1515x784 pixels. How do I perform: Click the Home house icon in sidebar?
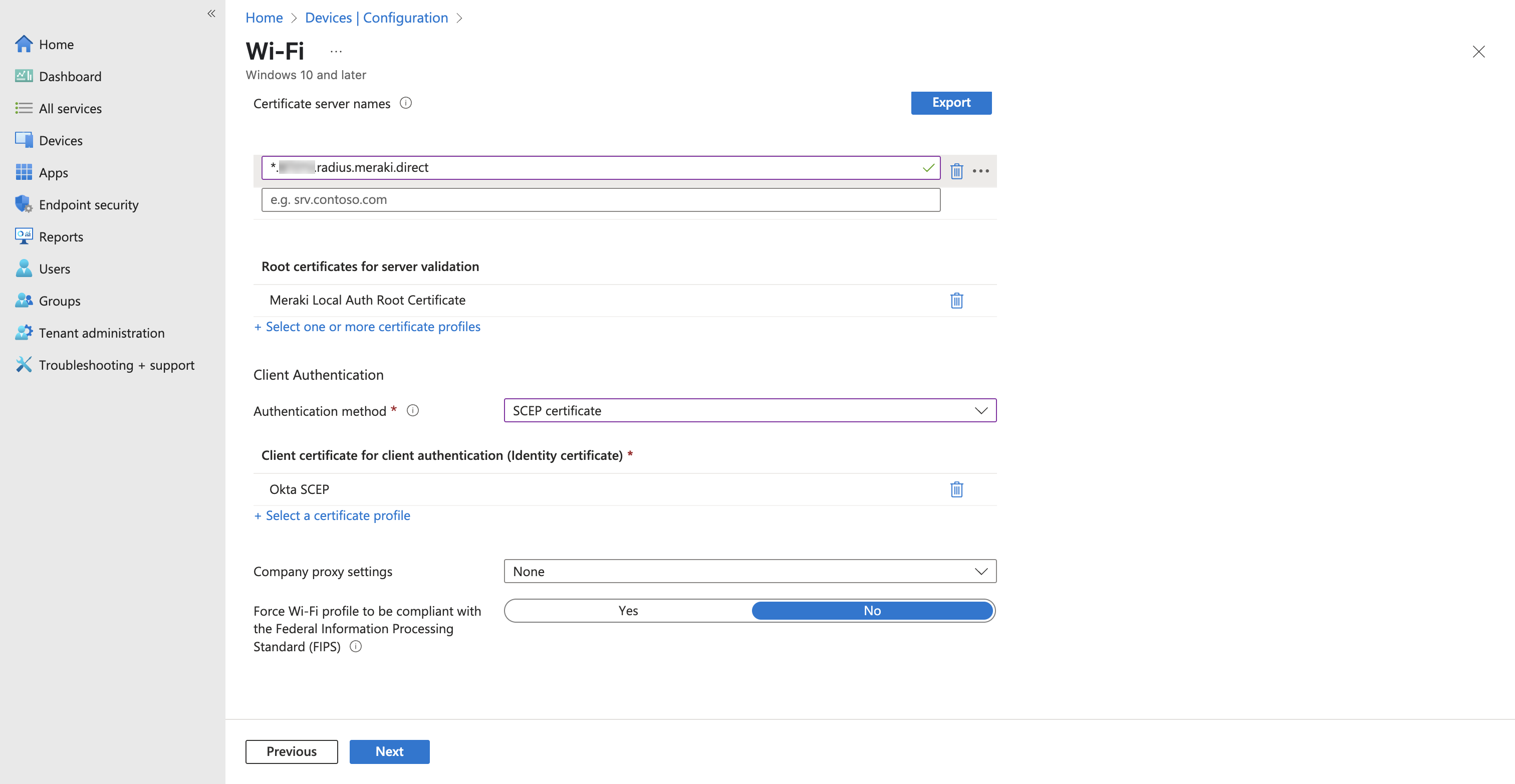point(24,44)
